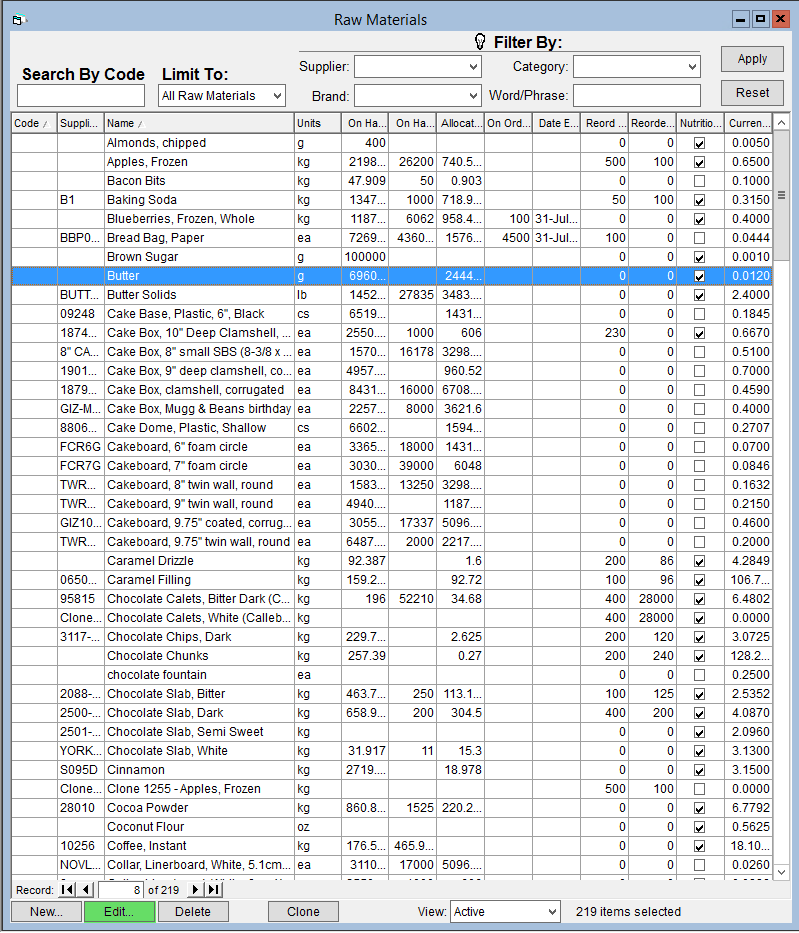
Task: Sort by the On Order column header
Action: tap(508, 123)
